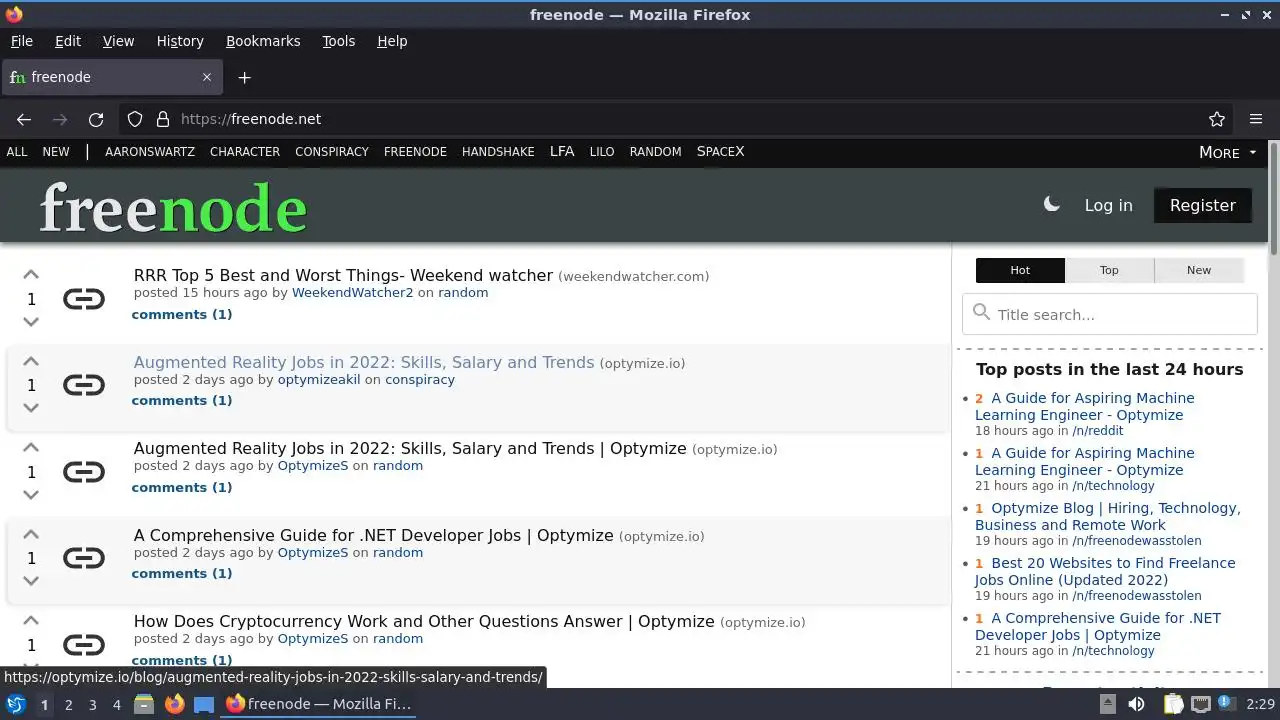Screen dimensions: 1280x720
Task: Open the HANDSHAKE forum link
Action: (x=498, y=152)
